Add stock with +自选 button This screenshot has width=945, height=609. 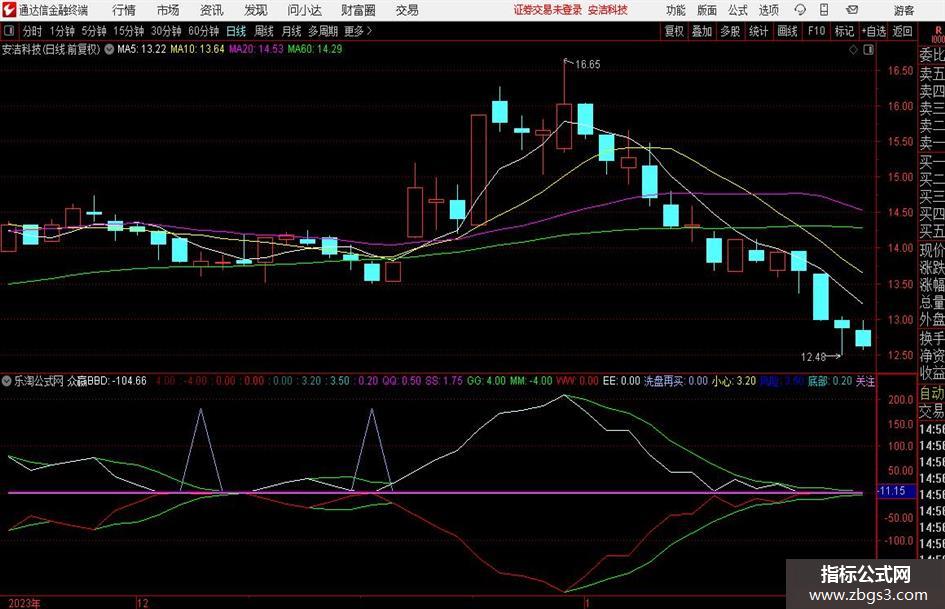pos(874,31)
